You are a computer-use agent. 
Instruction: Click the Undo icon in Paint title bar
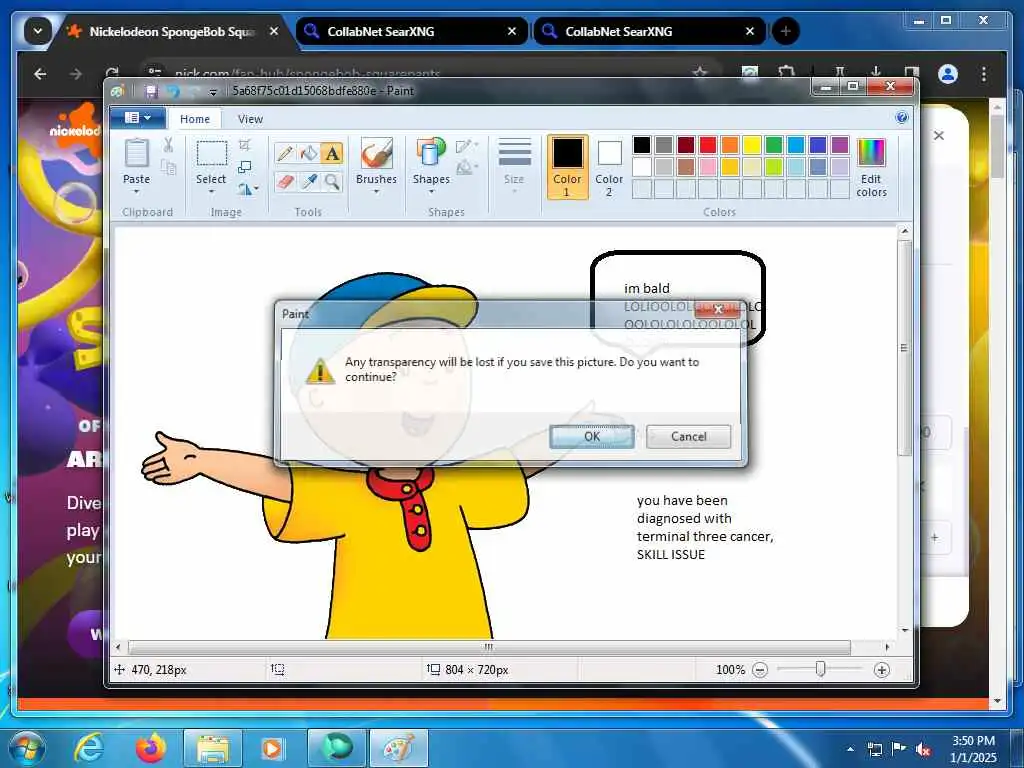click(172, 91)
